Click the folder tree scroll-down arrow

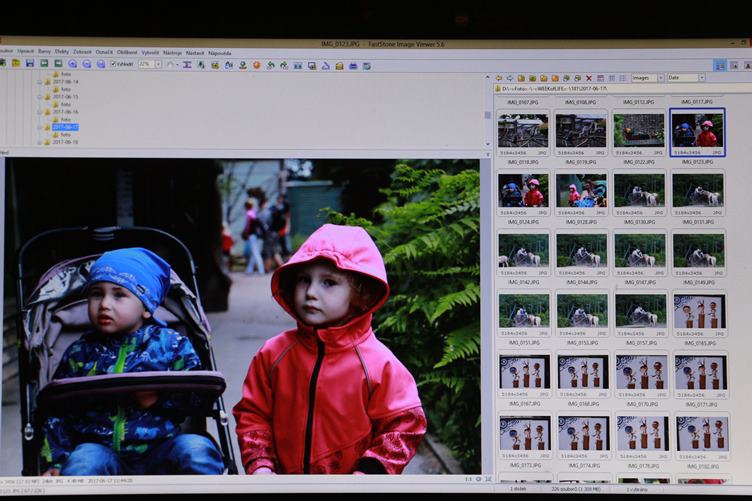click(488, 144)
